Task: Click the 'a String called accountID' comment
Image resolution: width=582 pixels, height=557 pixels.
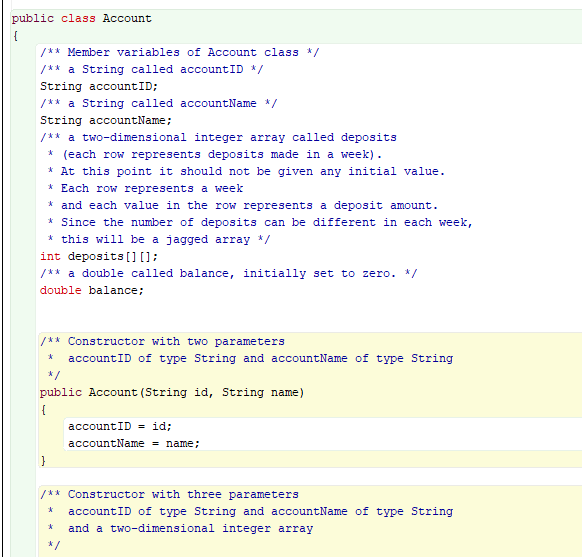Action: click(x=152, y=69)
